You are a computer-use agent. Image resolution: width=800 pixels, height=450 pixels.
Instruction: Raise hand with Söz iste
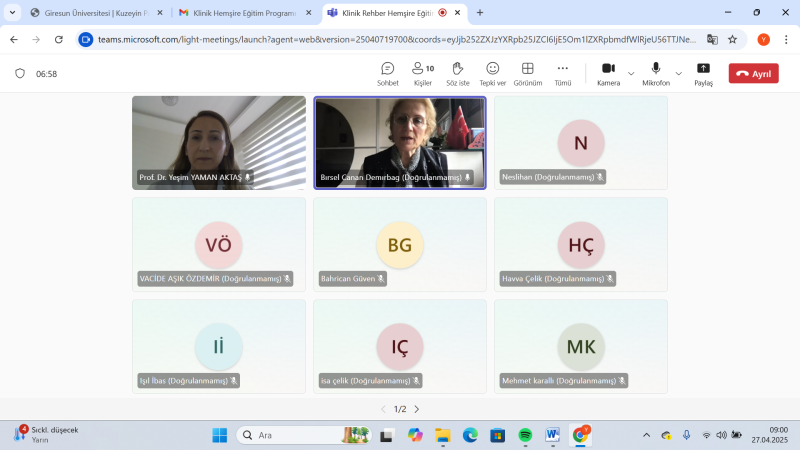(458, 74)
